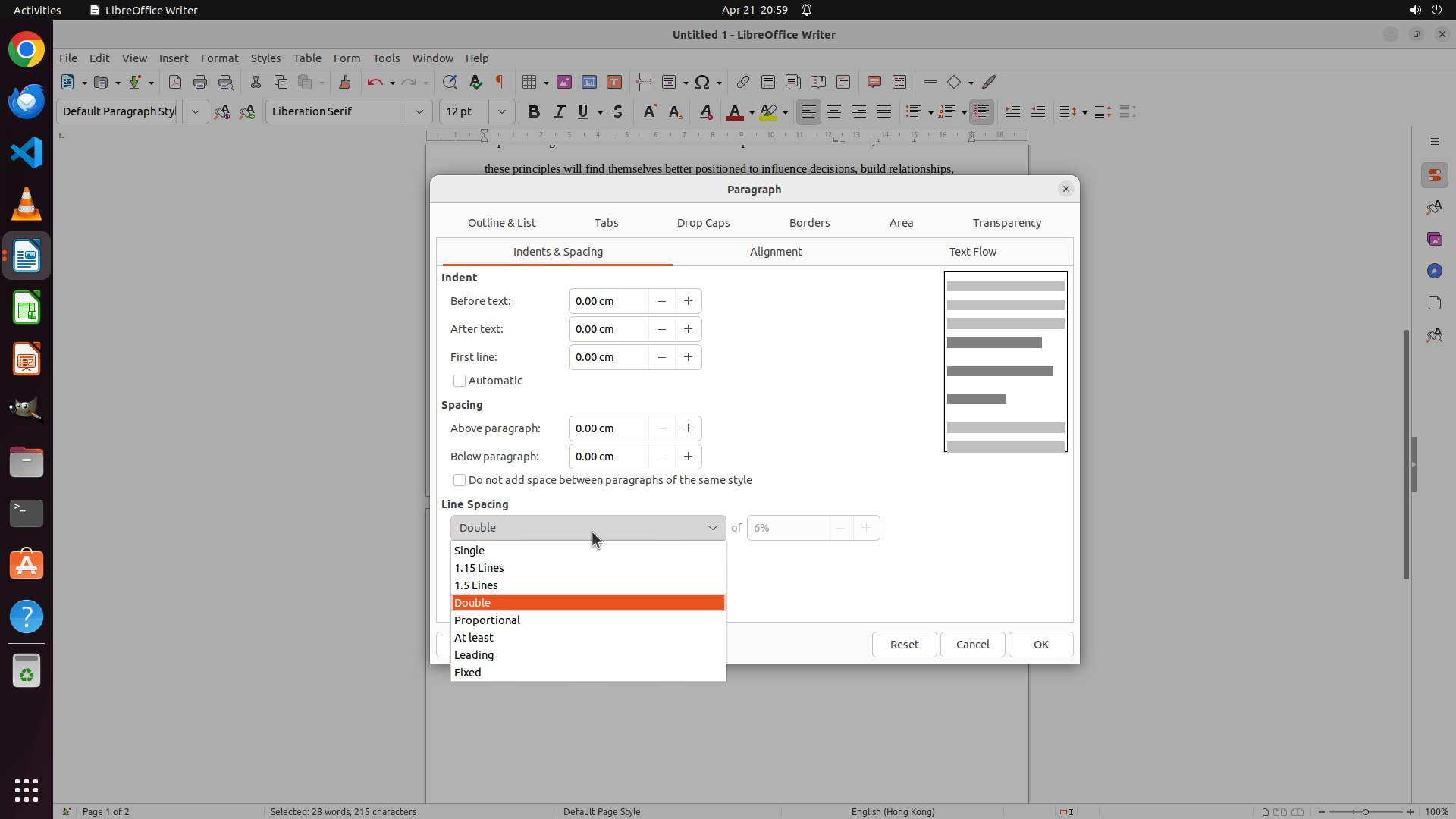Open the font size dropdown arrow

pos(502,111)
